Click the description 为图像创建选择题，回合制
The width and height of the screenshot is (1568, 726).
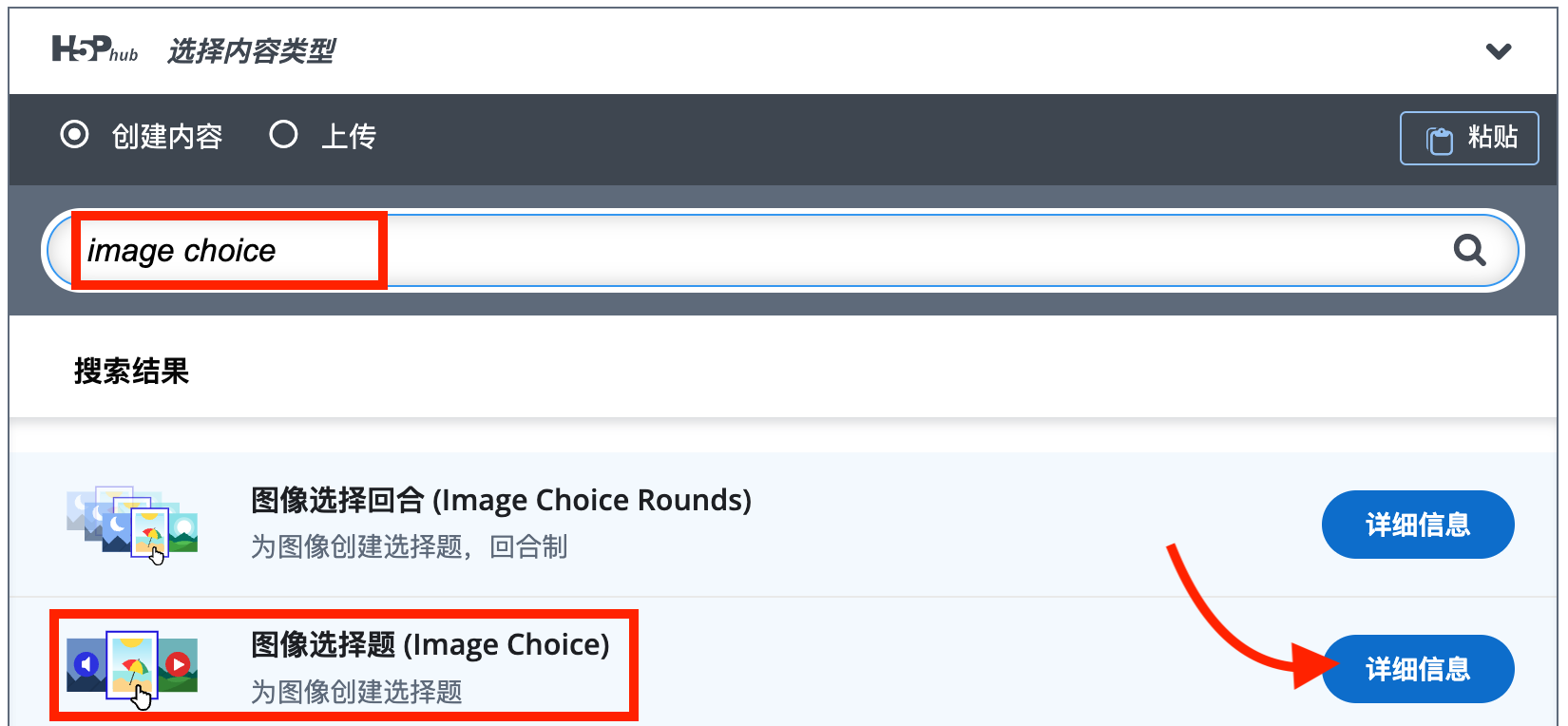coord(409,547)
